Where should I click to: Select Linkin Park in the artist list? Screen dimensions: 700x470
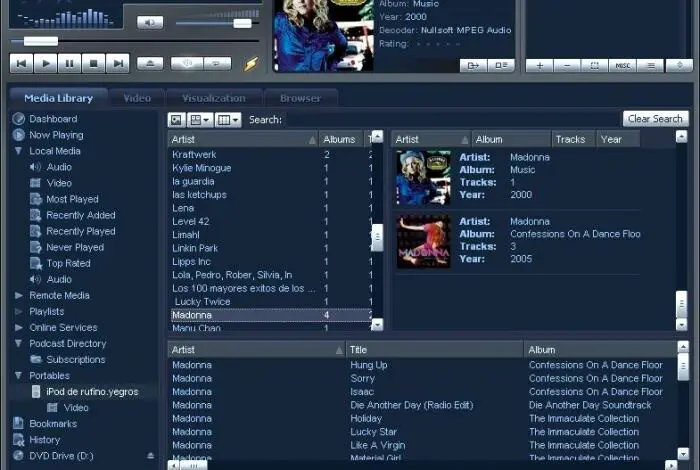(195, 248)
